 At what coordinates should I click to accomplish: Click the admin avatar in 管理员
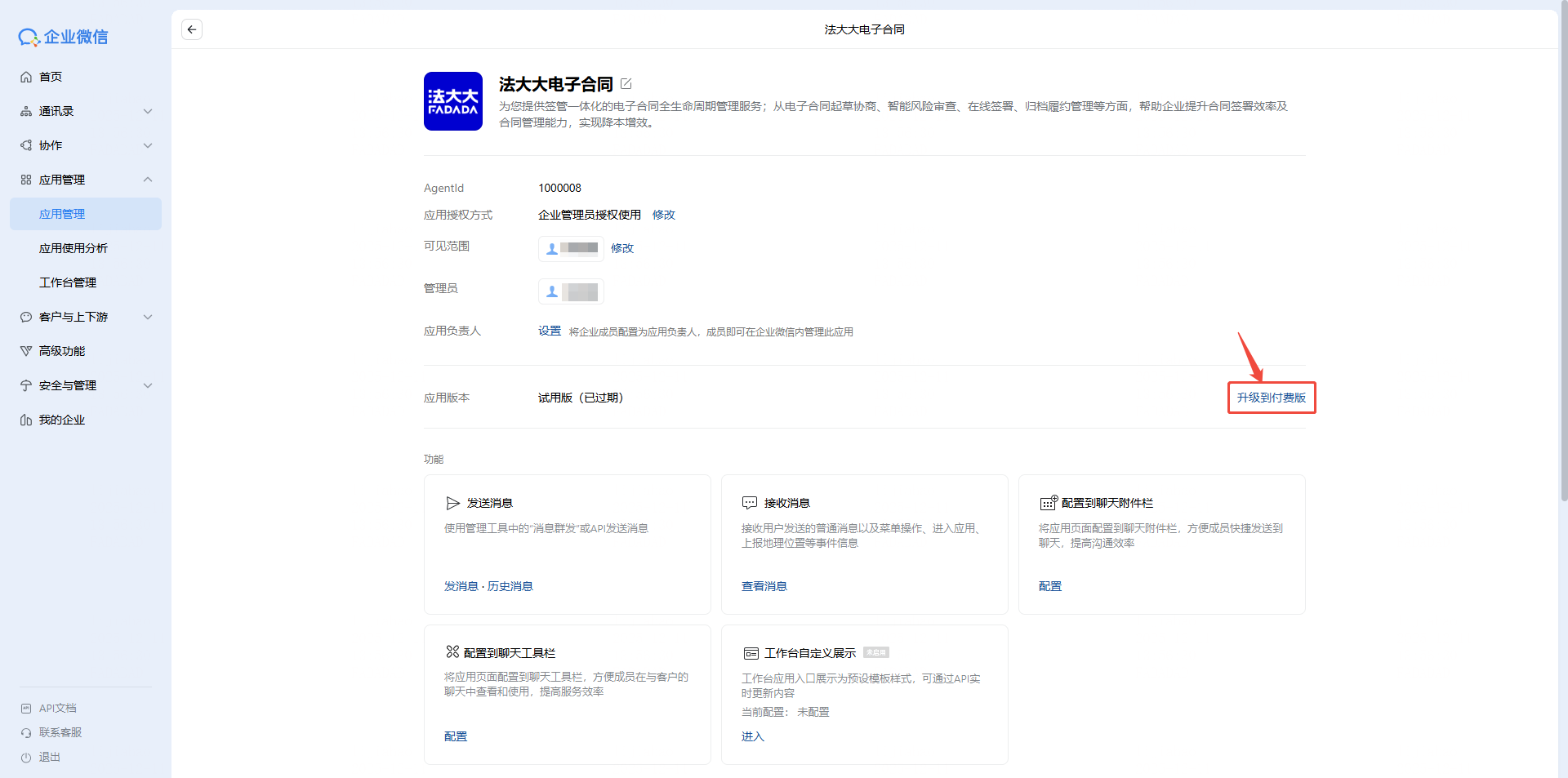[552, 291]
